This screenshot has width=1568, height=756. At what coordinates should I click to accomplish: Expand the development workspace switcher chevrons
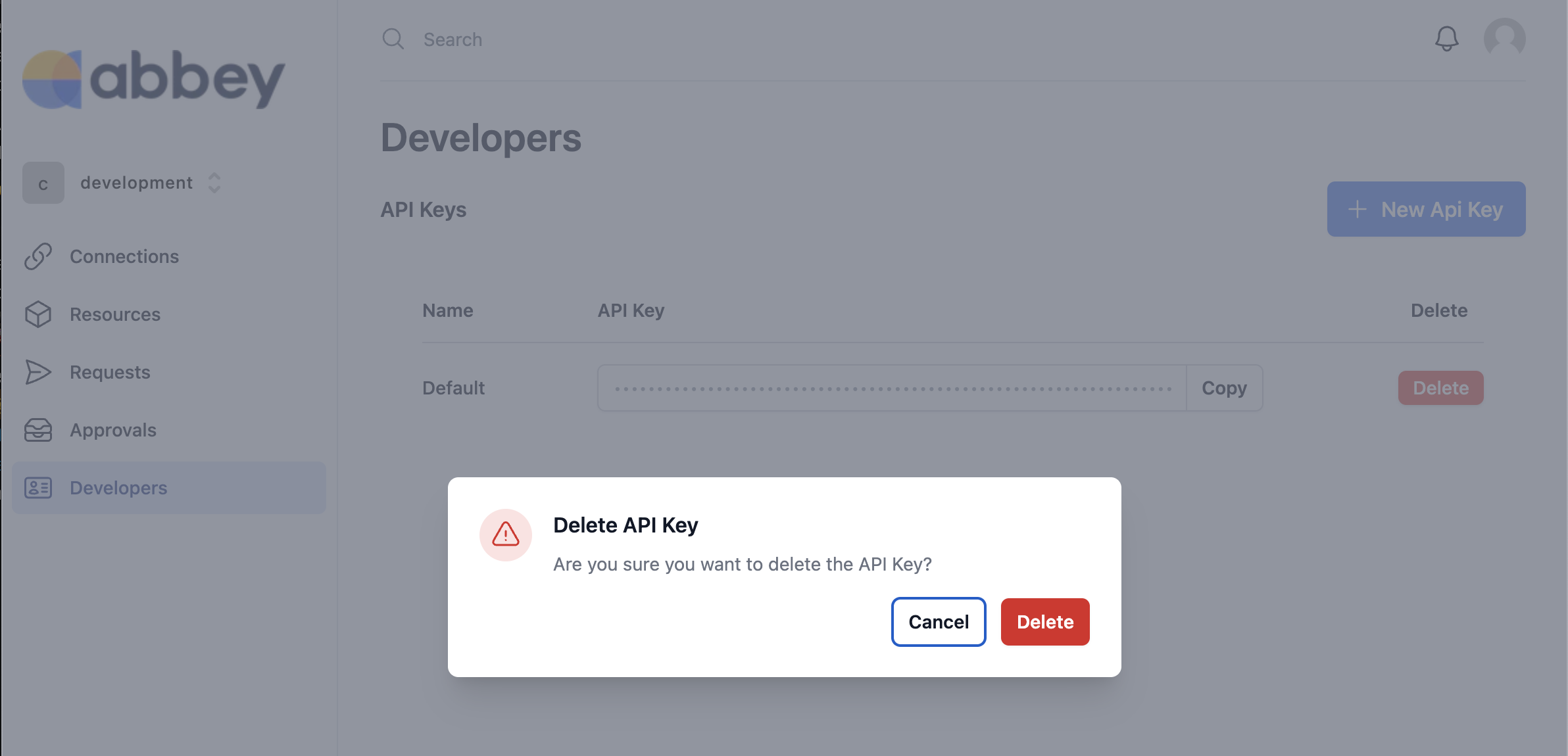(x=214, y=183)
